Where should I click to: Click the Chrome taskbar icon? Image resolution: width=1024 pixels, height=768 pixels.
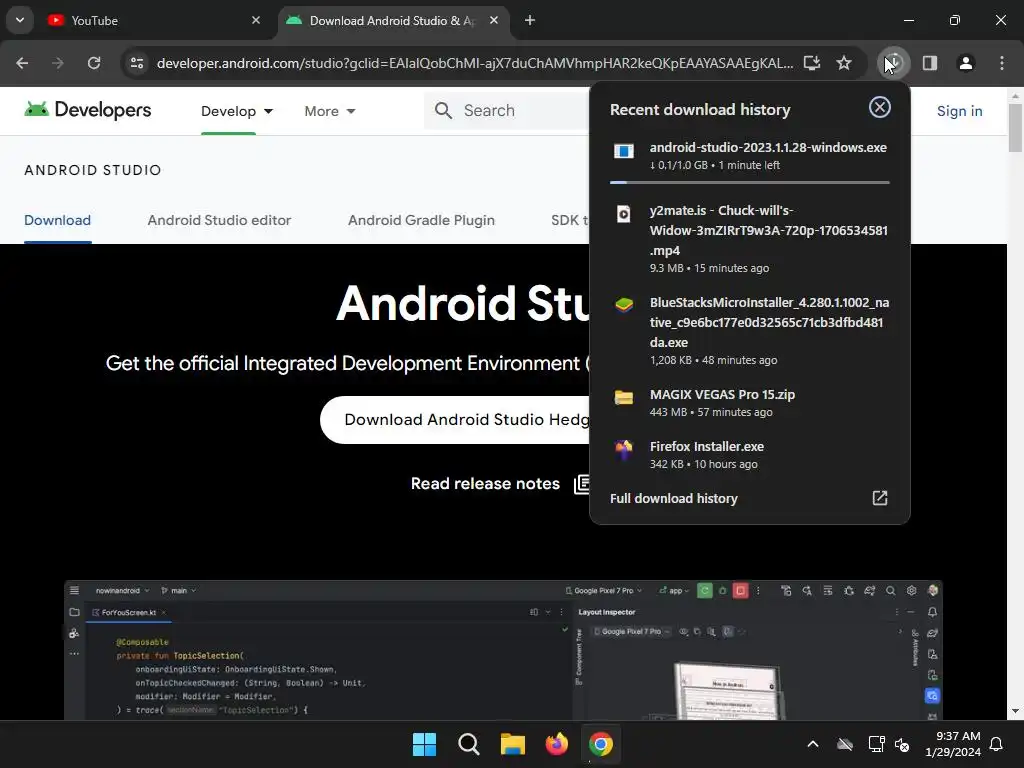[x=601, y=744]
